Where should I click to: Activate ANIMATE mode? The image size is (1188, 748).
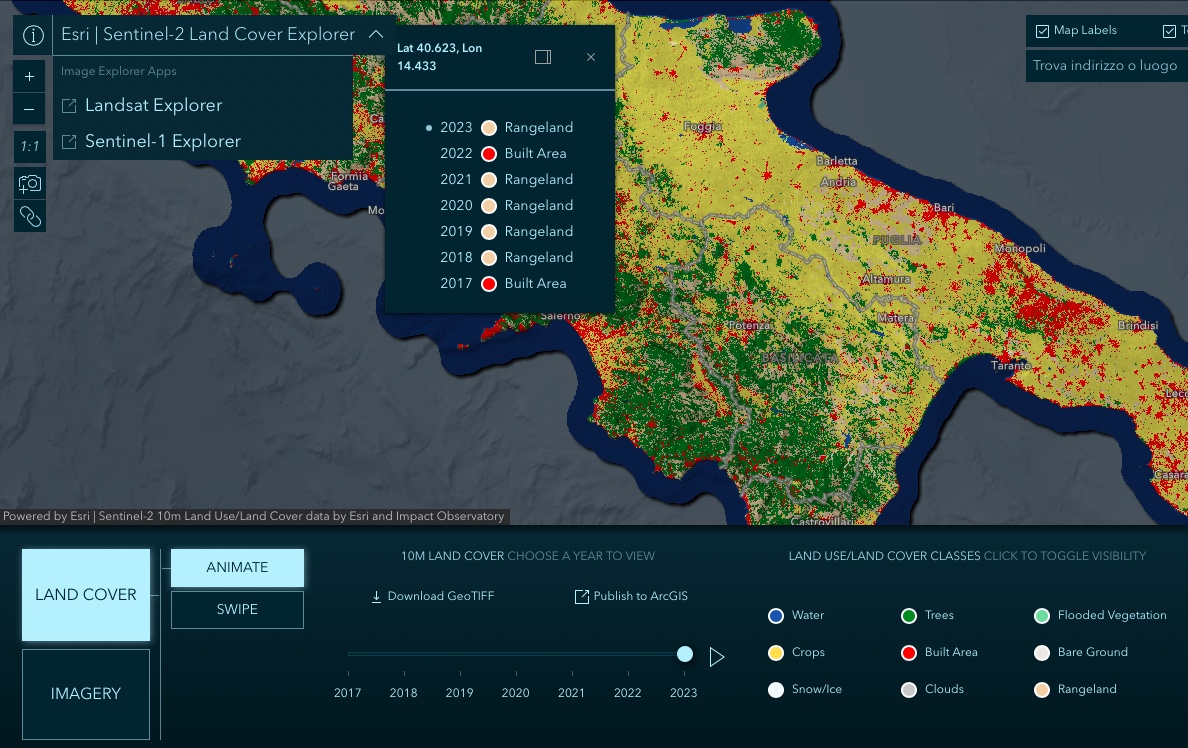click(x=237, y=568)
